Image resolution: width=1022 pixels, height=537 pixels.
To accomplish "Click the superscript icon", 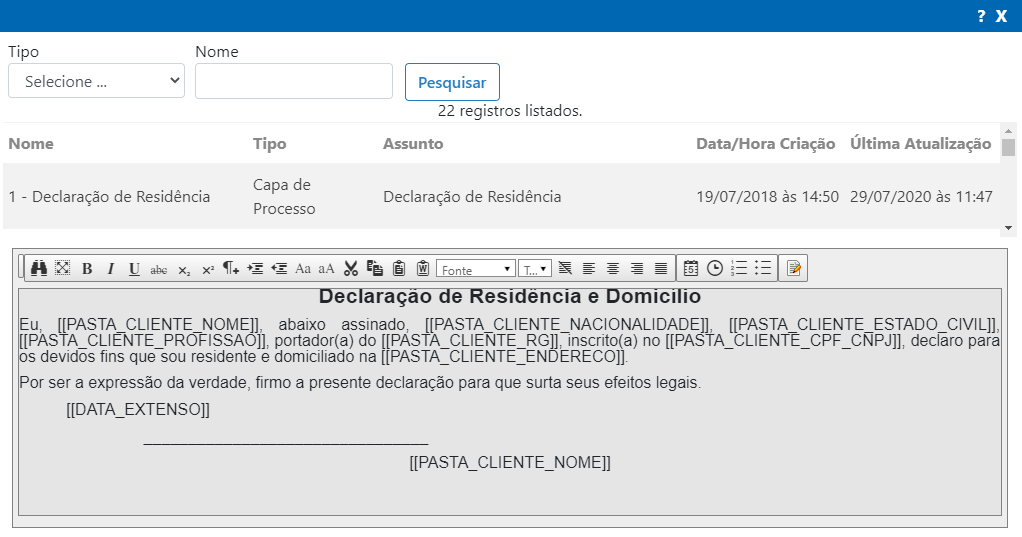I will point(208,269).
